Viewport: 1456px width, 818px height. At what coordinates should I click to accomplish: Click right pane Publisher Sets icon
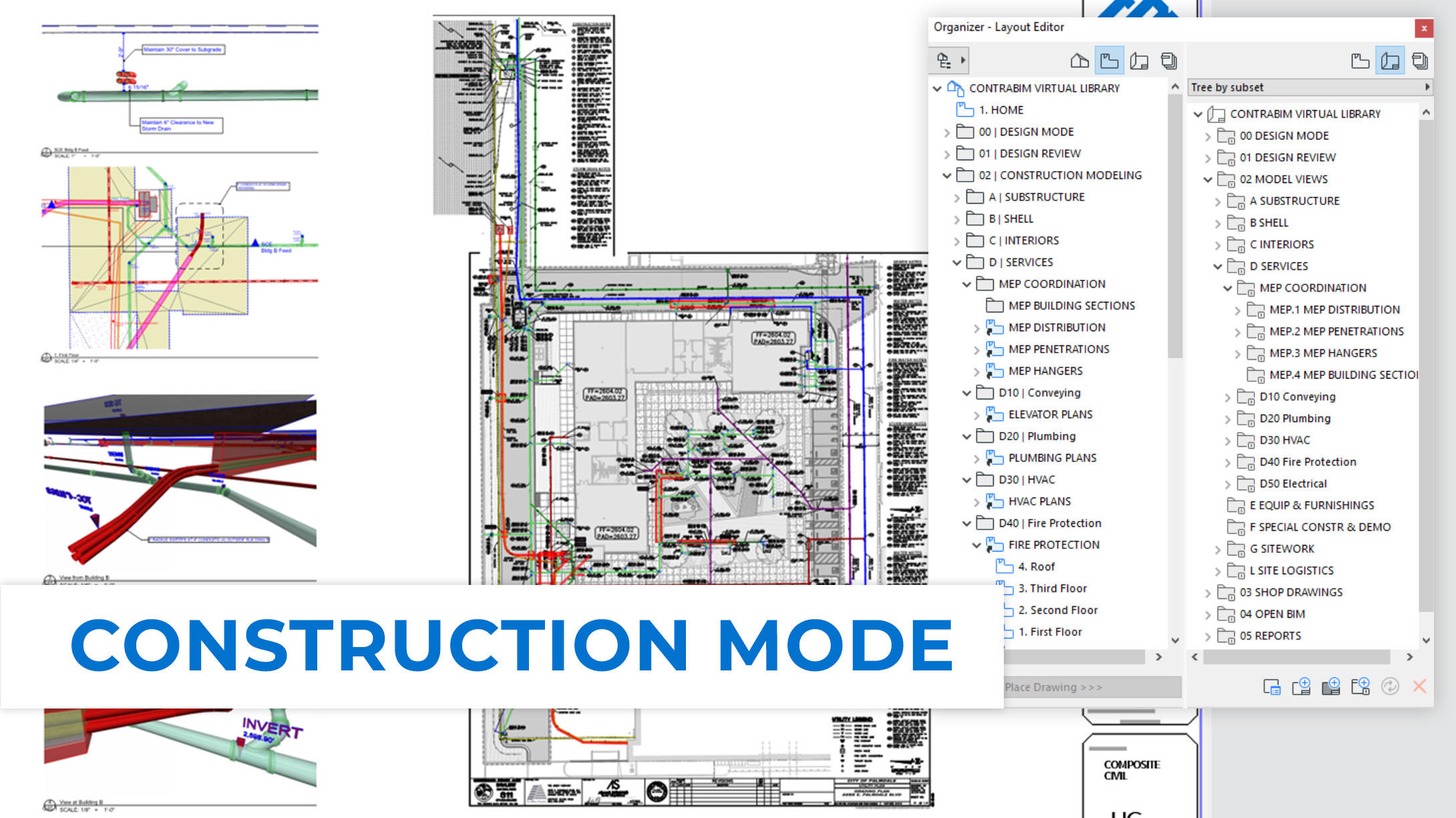click(x=1419, y=61)
